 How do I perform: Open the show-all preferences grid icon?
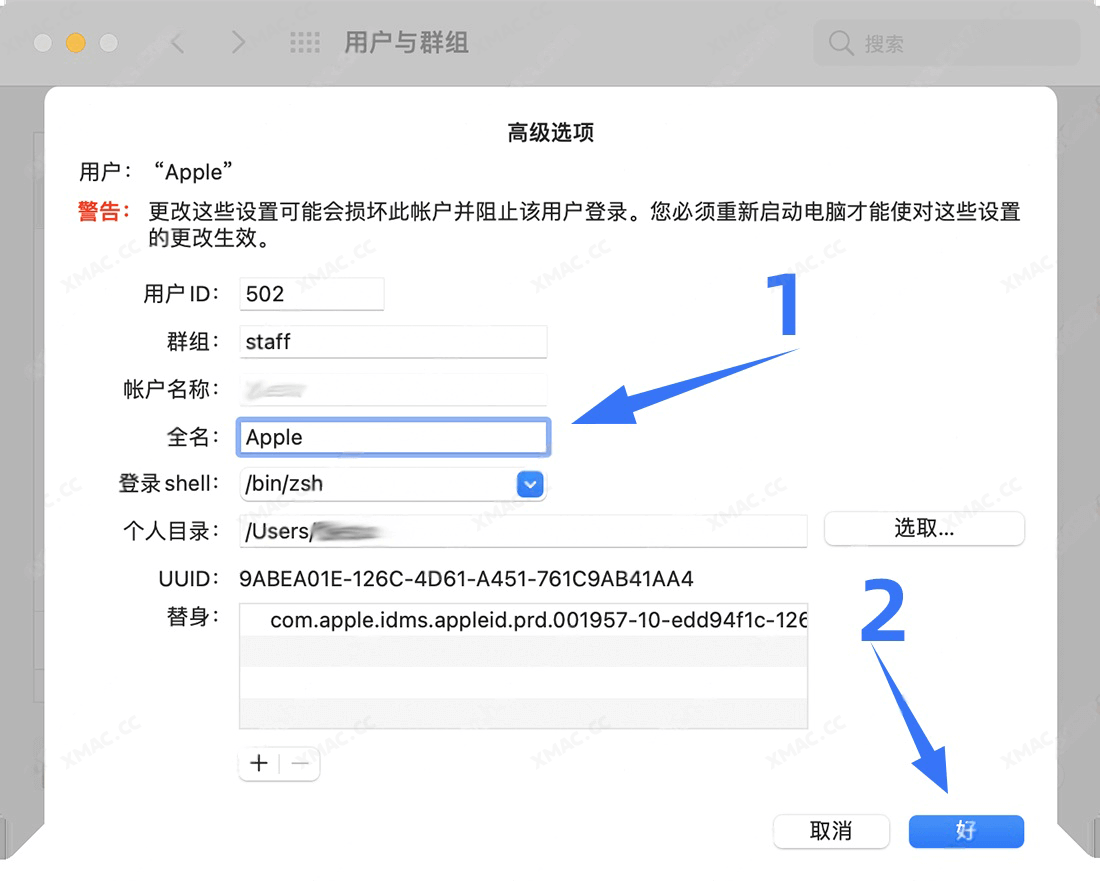point(305,43)
